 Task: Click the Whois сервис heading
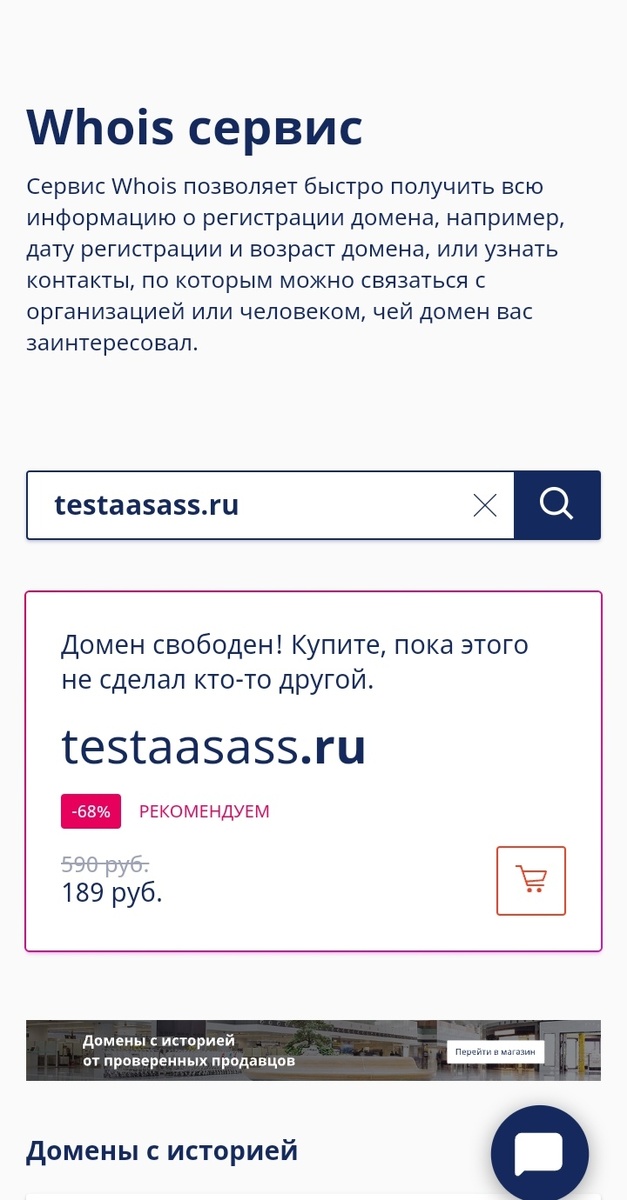[x=196, y=126]
